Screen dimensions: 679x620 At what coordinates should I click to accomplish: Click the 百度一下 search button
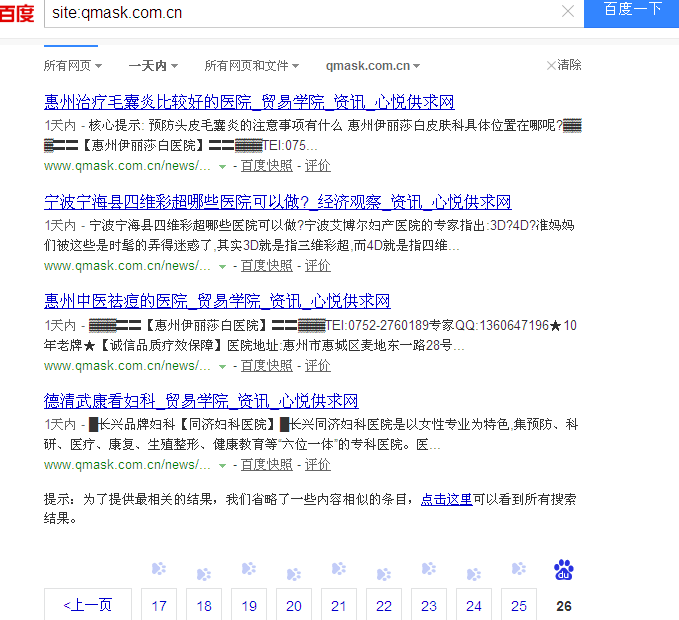[x=631, y=13]
